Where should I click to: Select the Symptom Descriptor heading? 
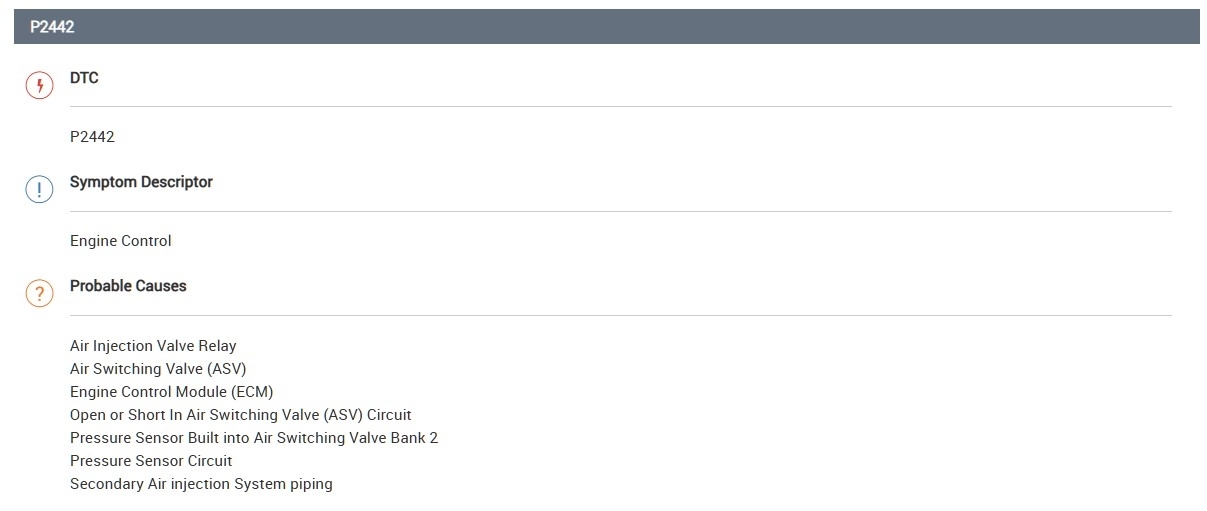pyautogui.click(x=141, y=182)
